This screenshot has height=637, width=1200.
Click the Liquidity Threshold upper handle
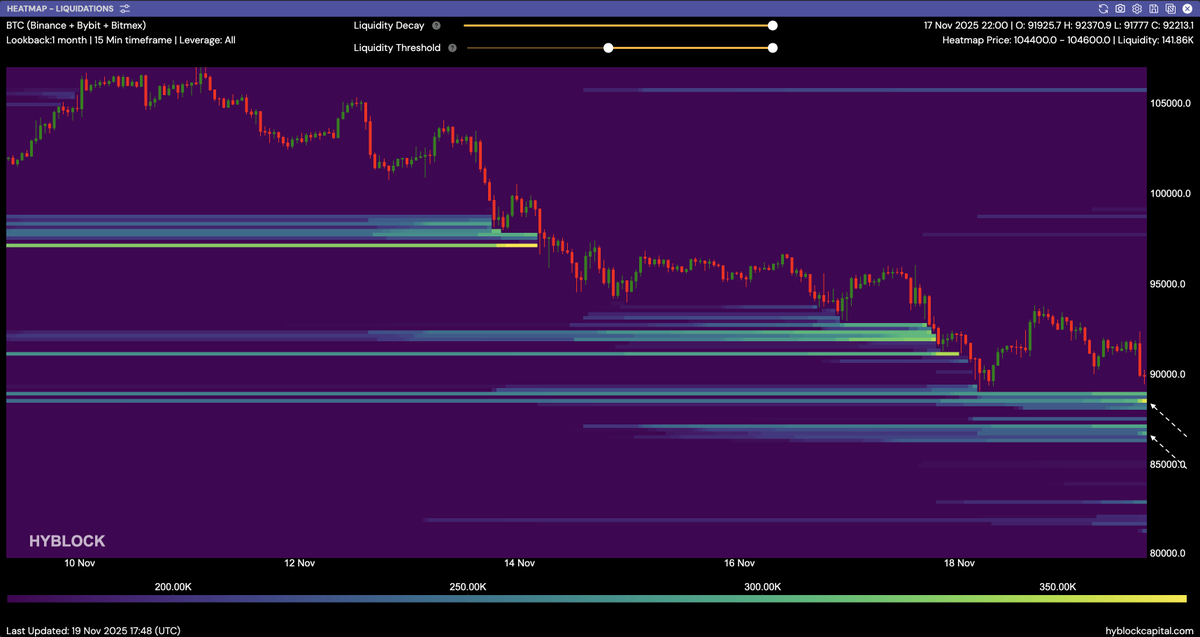(773, 47)
